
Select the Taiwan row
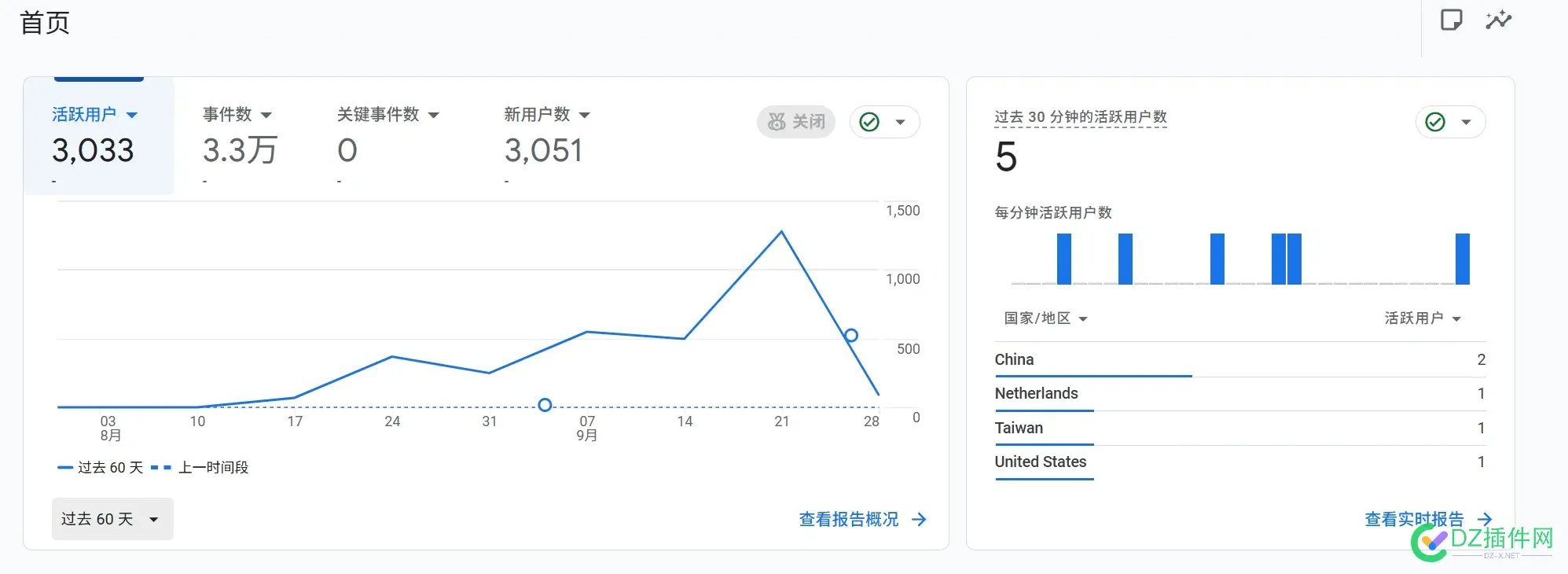1240,429
